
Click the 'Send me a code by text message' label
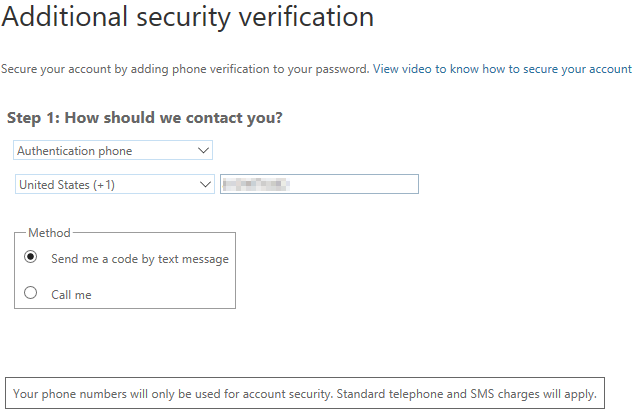pos(140,259)
